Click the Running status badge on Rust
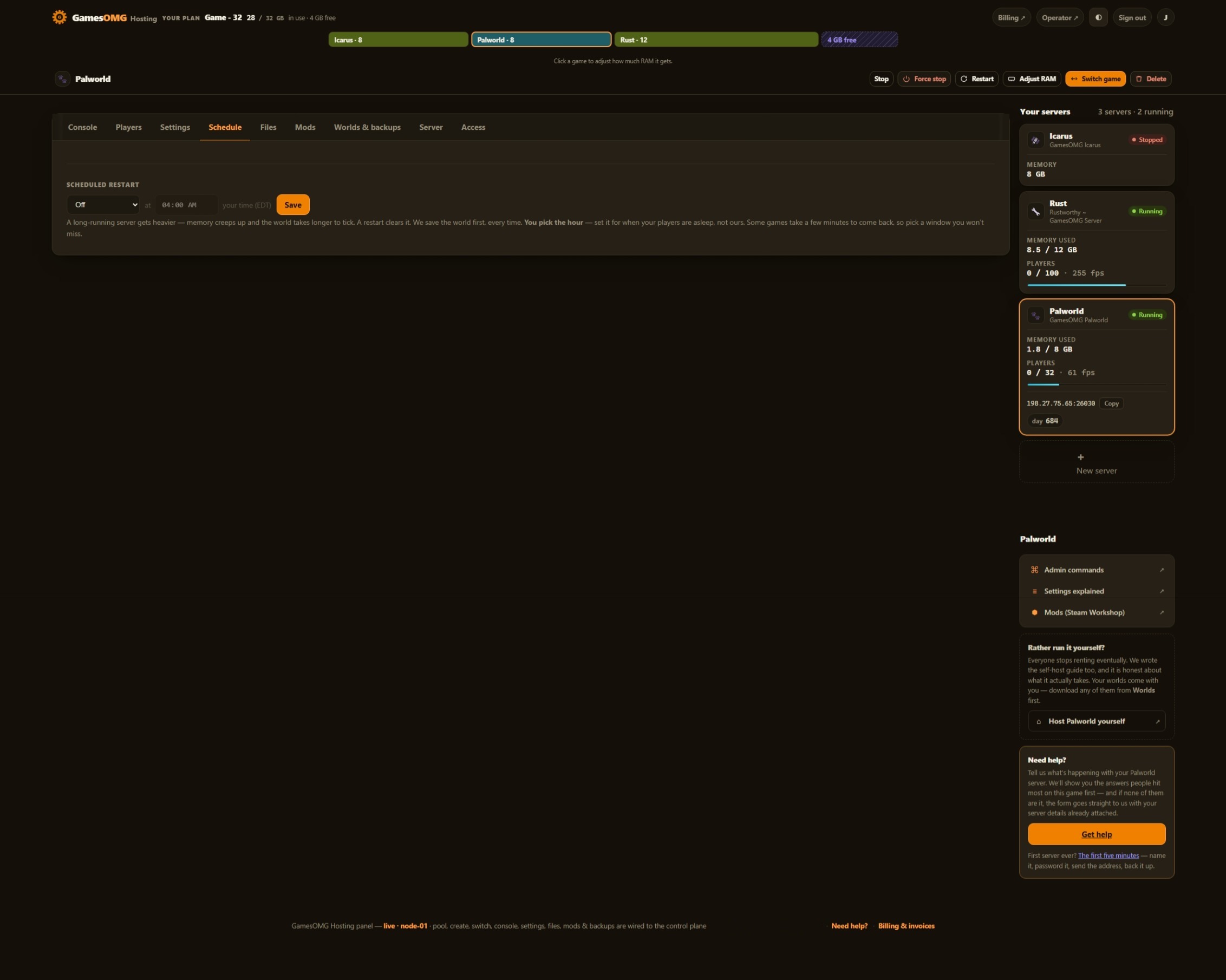 pyautogui.click(x=1147, y=212)
